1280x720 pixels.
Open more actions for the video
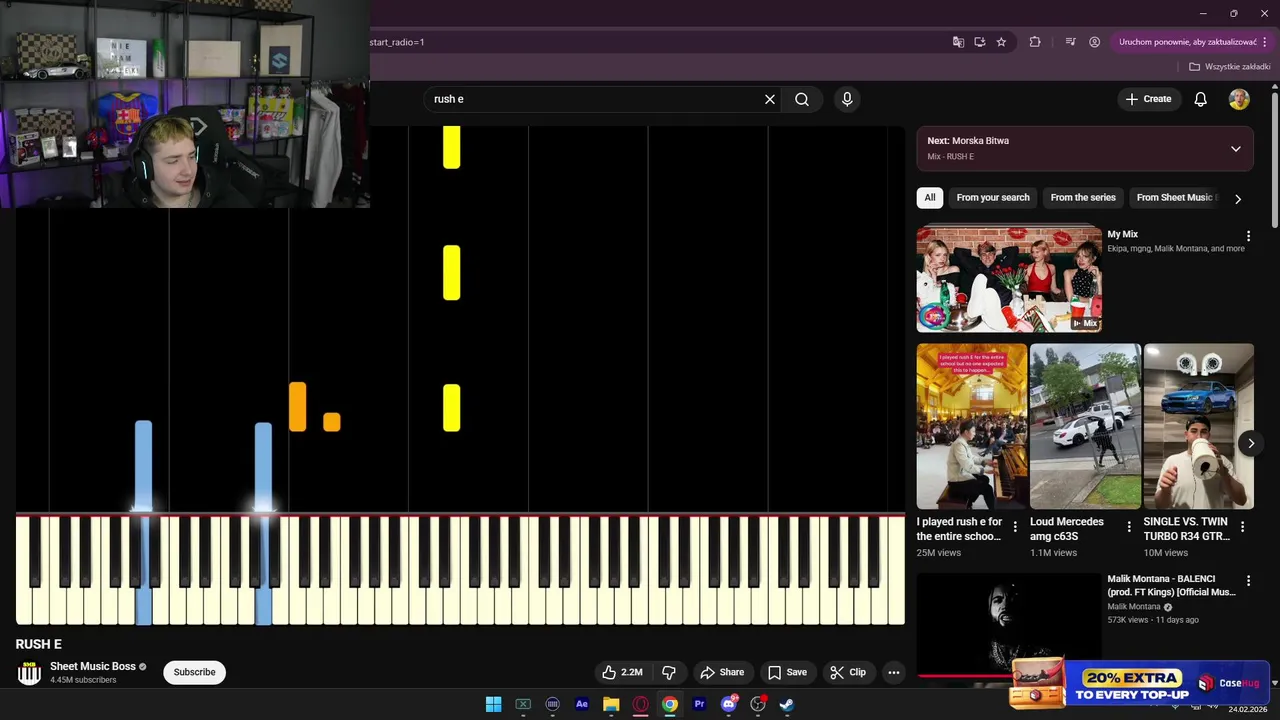(x=894, y=672)
